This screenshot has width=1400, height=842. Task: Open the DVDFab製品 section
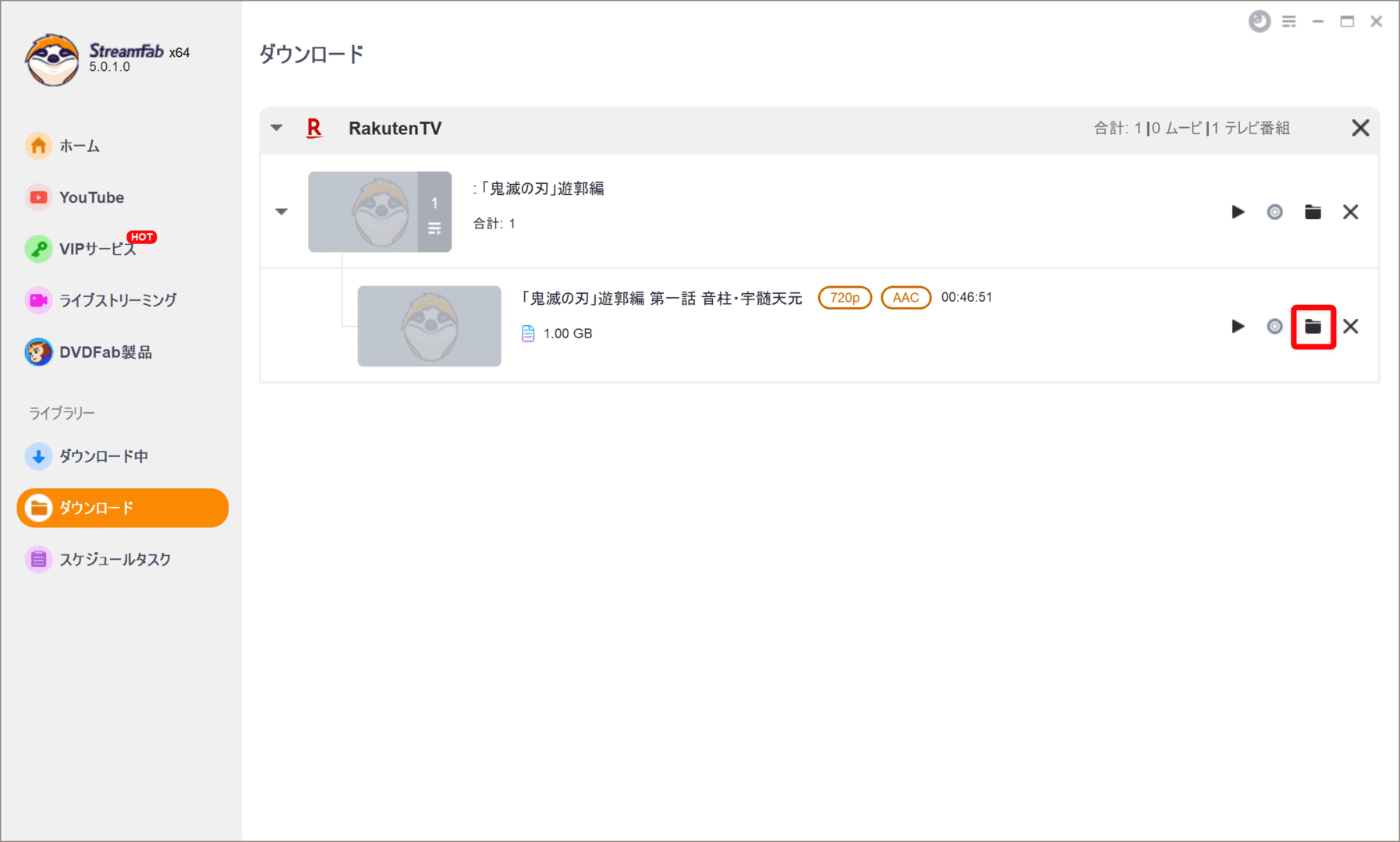[109, 352]
